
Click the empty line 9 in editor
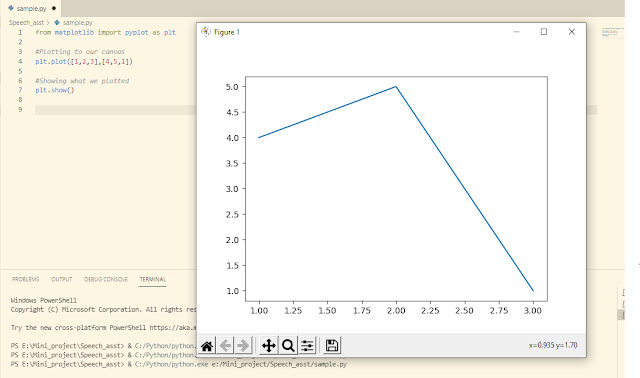point(116,110)
